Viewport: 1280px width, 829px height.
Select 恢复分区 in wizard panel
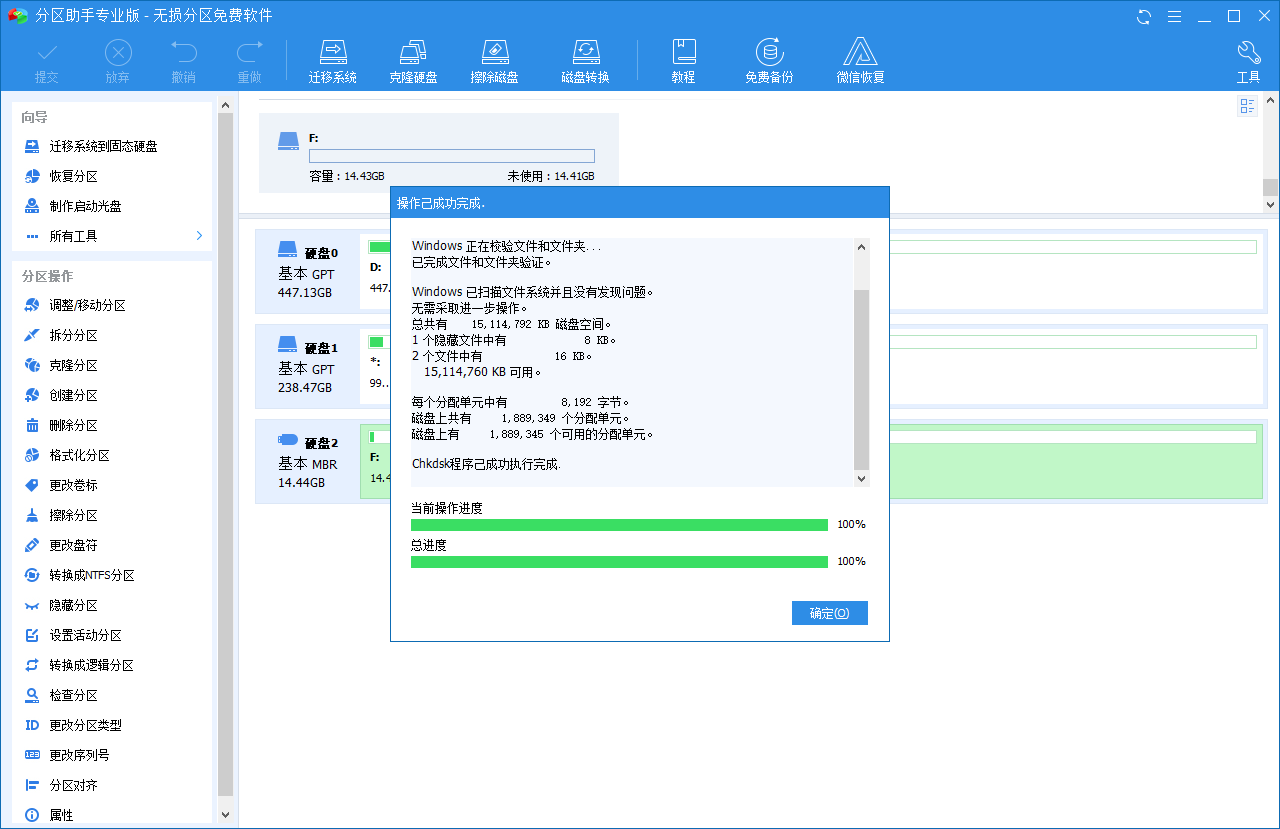61,176
